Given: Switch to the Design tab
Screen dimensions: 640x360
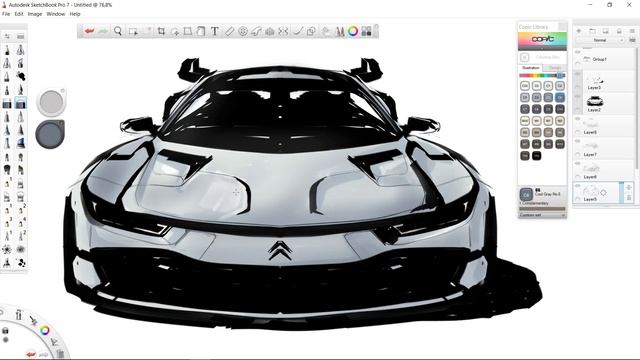Looking at the screenshot, I should tap(554, 68).
